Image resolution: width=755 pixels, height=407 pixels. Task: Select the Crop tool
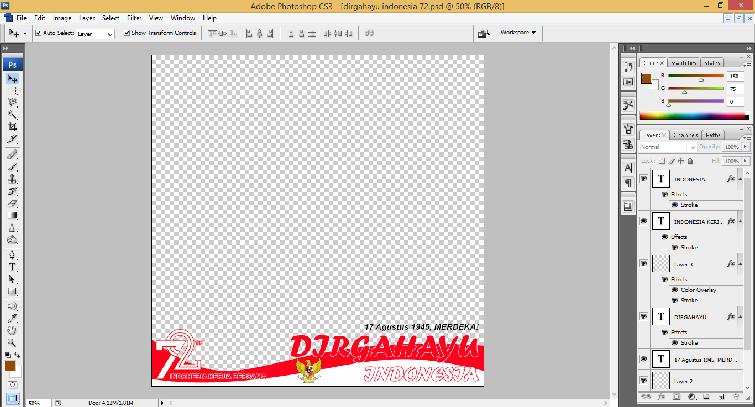13,127
